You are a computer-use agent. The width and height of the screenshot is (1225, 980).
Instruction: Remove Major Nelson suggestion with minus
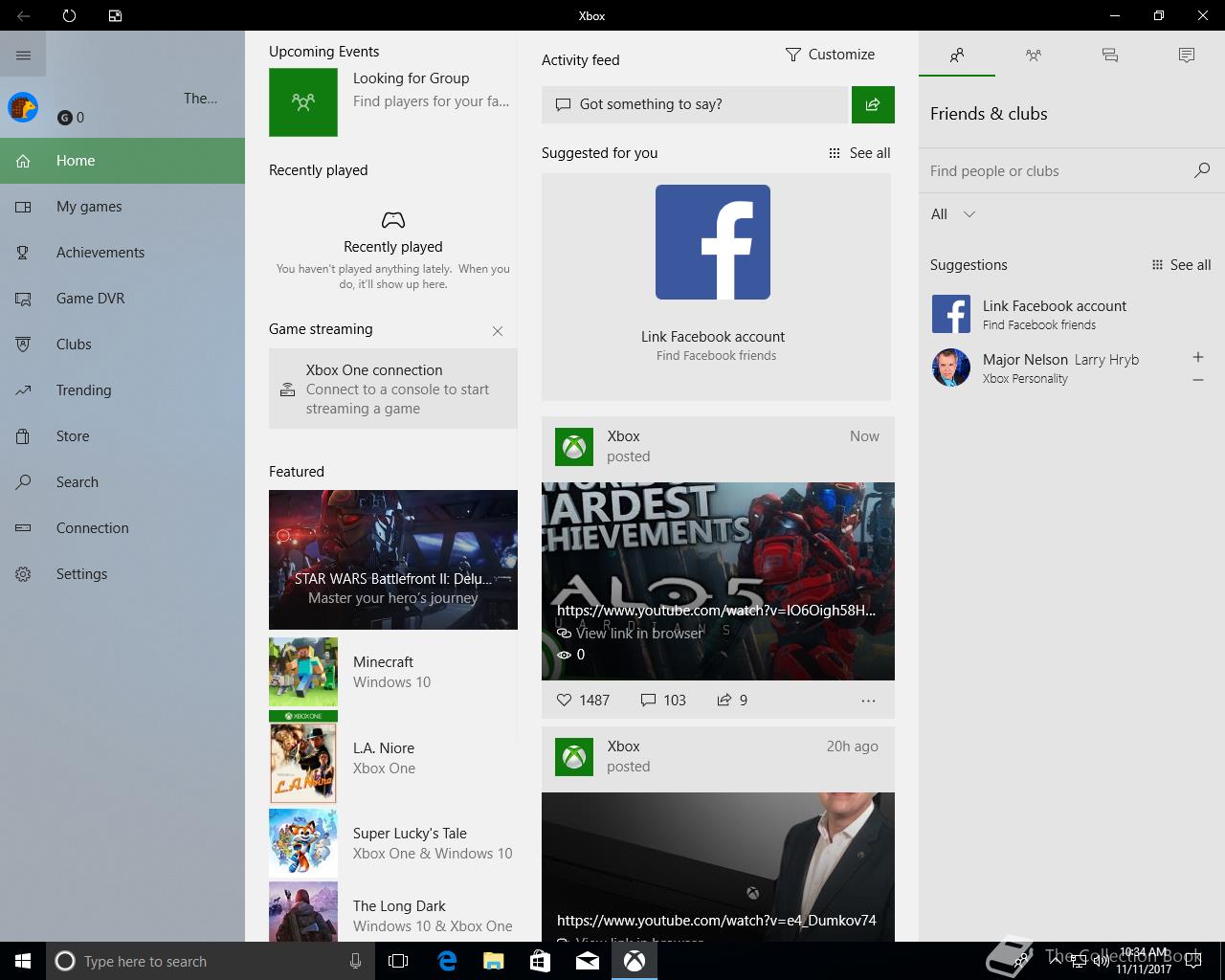(x=1198, y=380)
